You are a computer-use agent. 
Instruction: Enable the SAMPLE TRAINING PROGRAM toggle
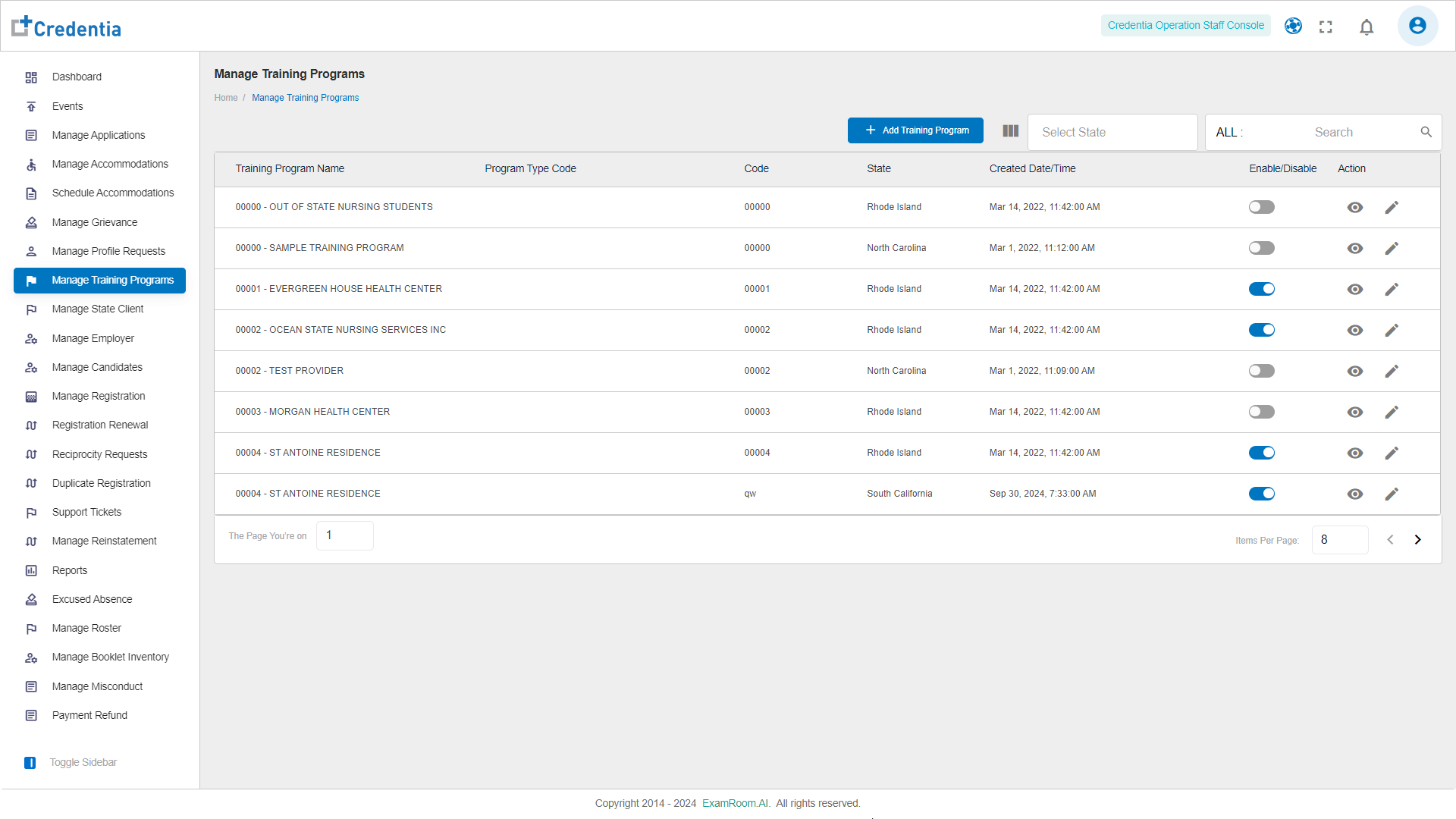tap(1261, 249)
